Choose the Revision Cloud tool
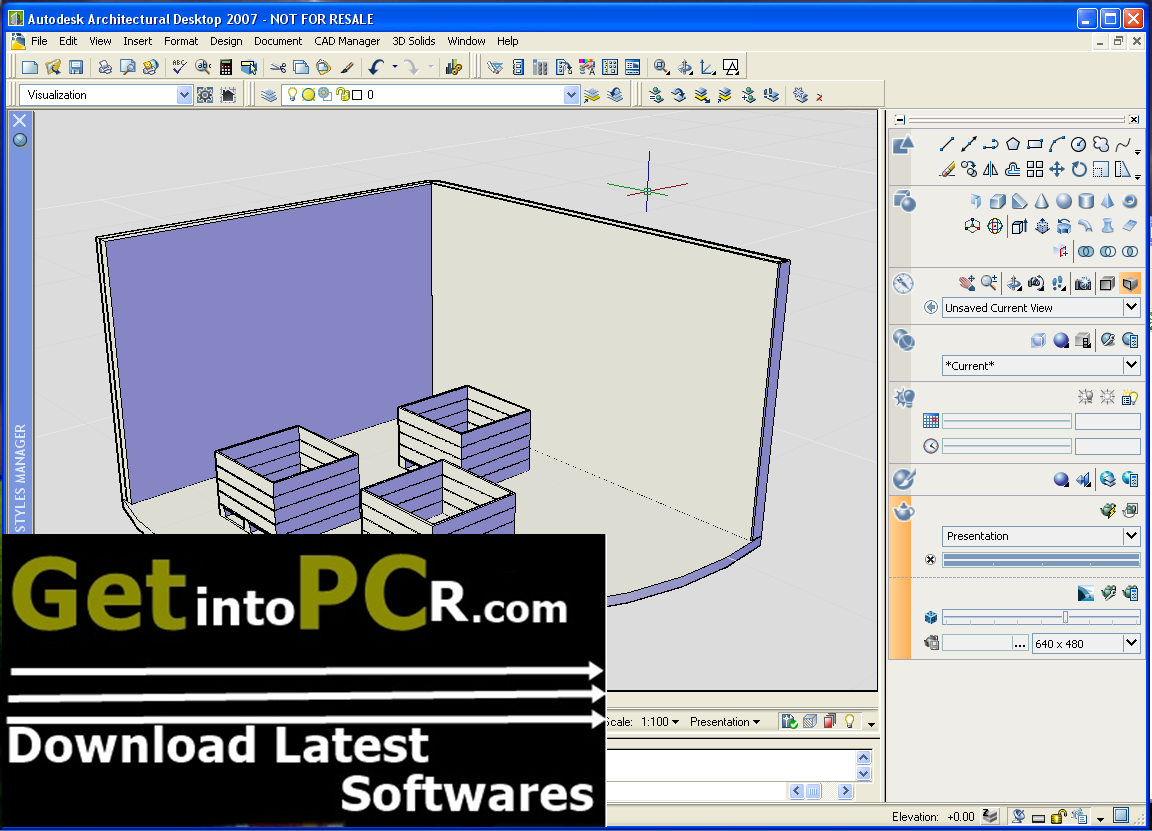The height and width of the screenshot is (831, 1152). click(x=1101, y=144)
